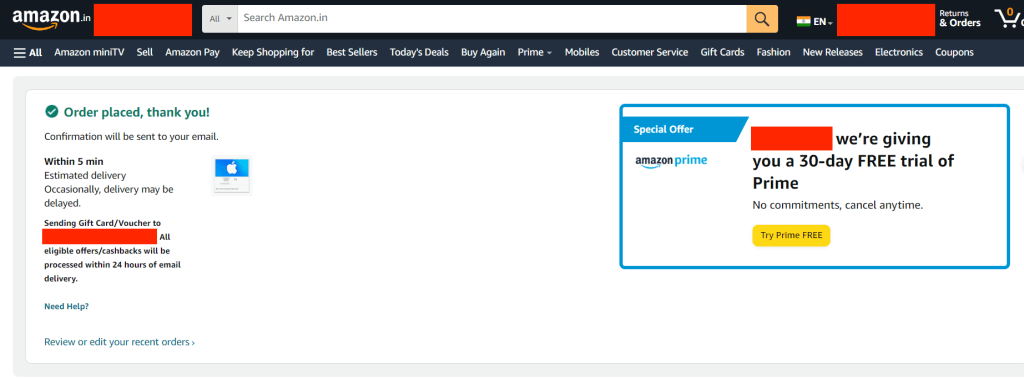Click the amazon prime logo

tap(671, 161)
